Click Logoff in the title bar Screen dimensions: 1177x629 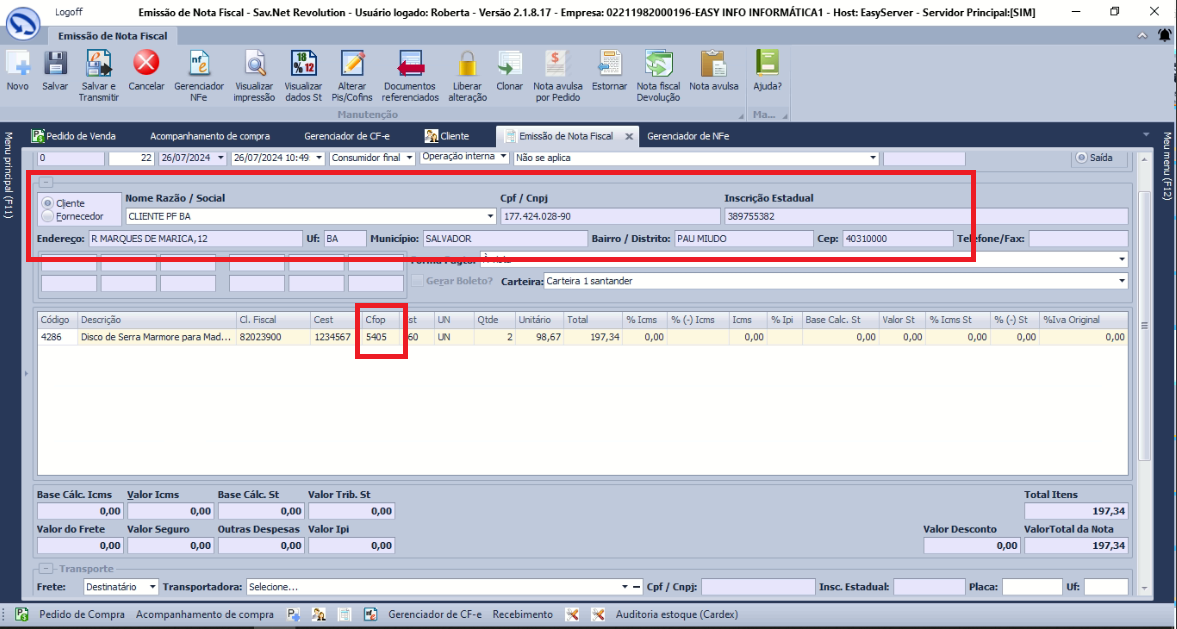pyautogui.click(x=68, y=12)
